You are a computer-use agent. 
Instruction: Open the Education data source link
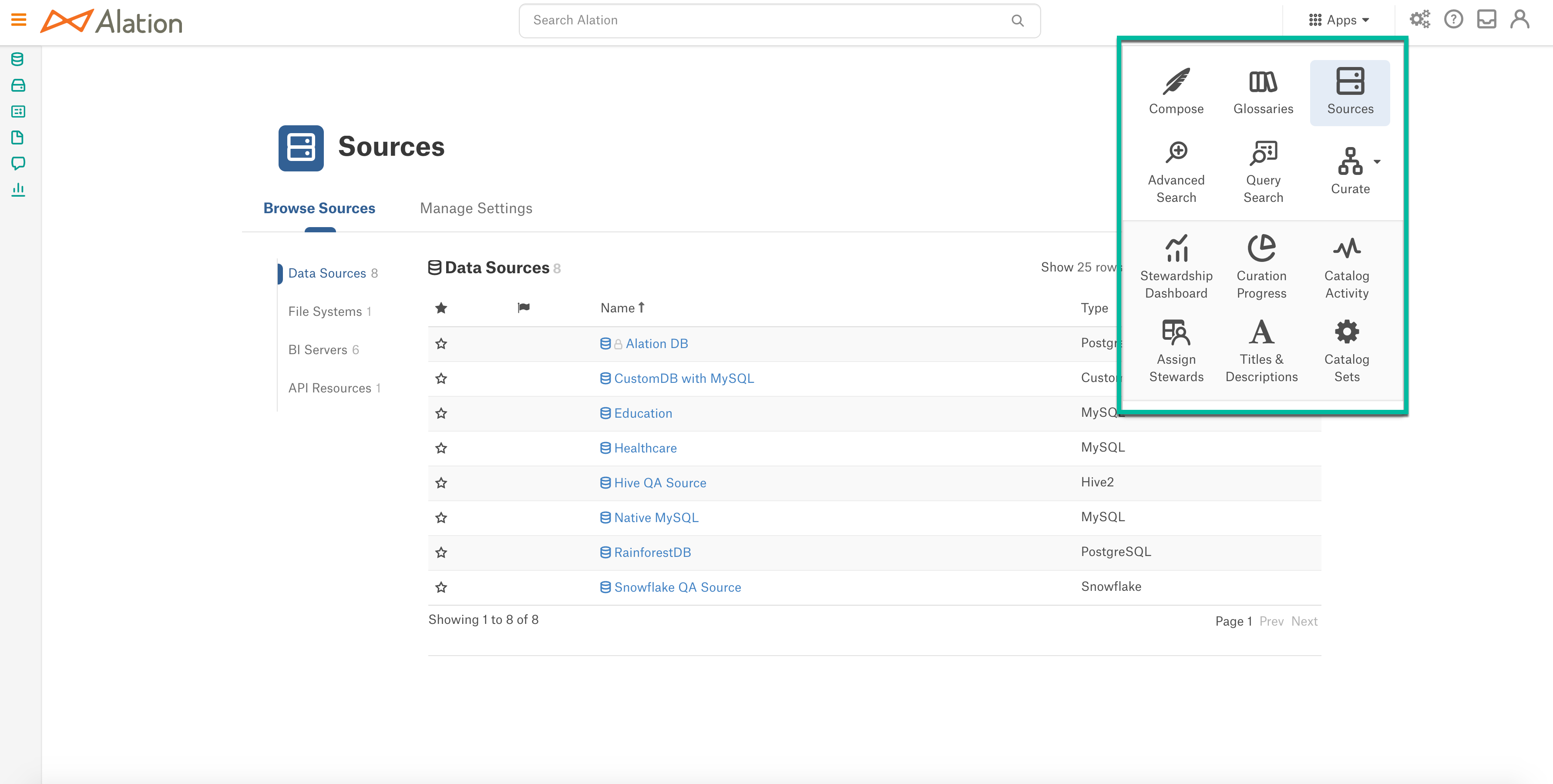pos(643,413)
